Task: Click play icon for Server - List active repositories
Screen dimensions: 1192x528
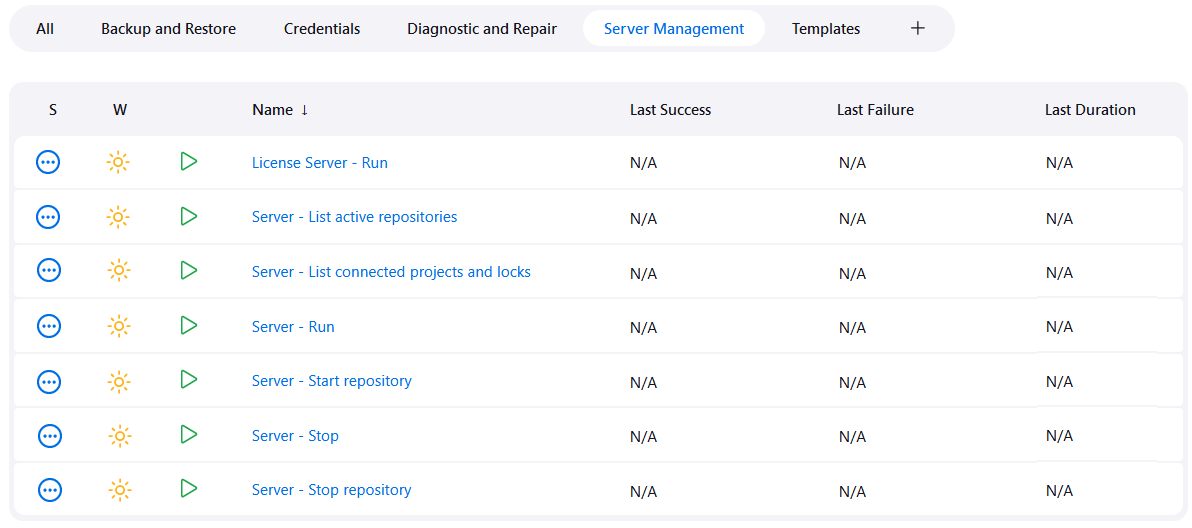Action: 188,216
